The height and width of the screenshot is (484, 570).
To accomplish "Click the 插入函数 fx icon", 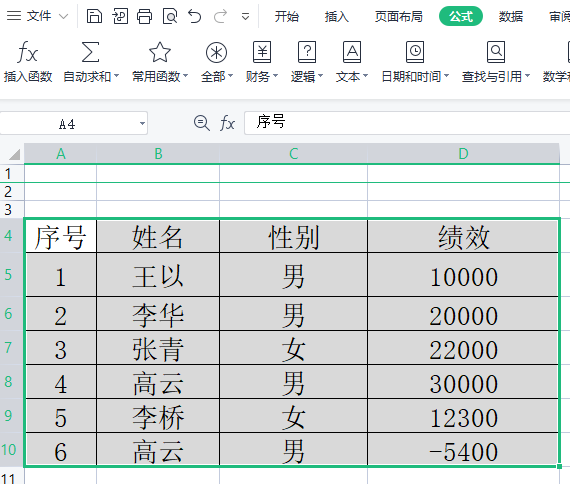I will point(28,52).
